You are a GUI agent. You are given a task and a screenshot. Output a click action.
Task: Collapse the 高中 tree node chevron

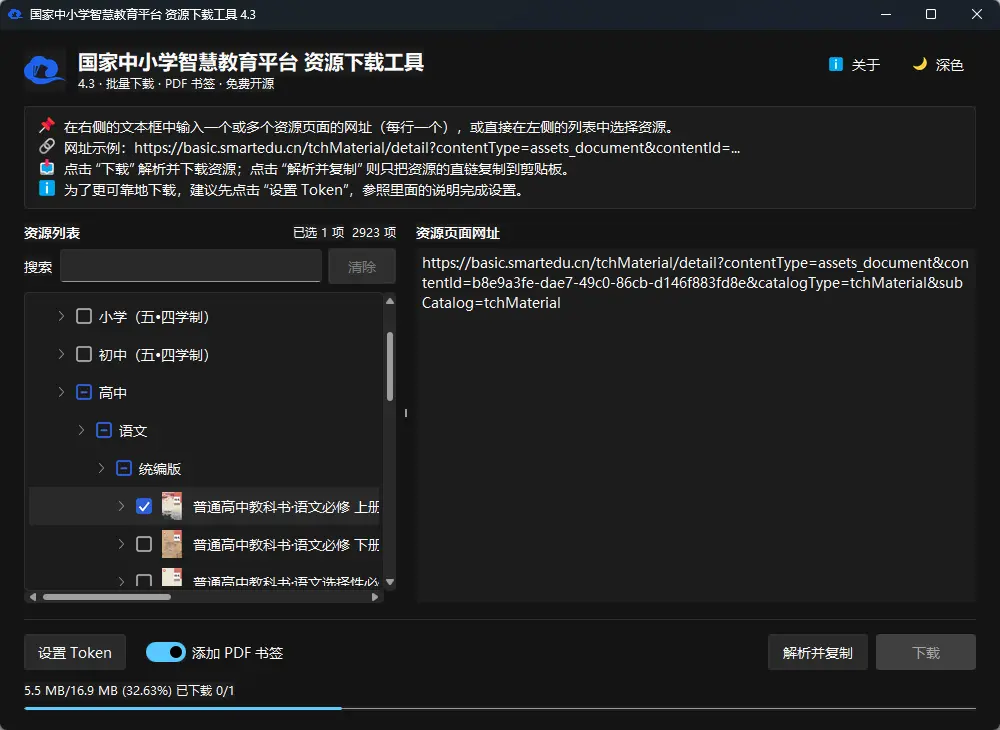click(61, 392)
